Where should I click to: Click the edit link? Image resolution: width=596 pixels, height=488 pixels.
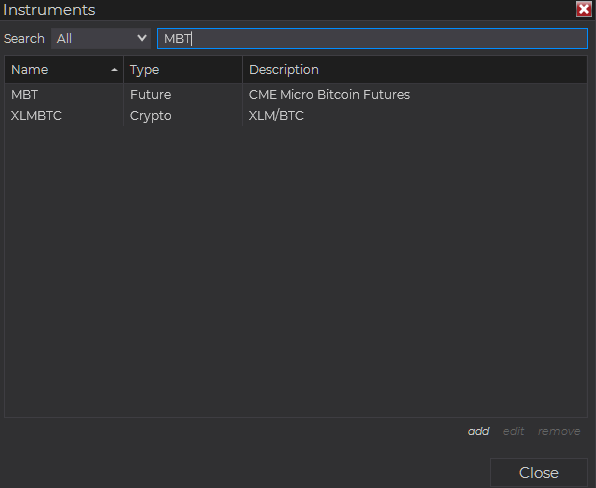click(513, 431)
